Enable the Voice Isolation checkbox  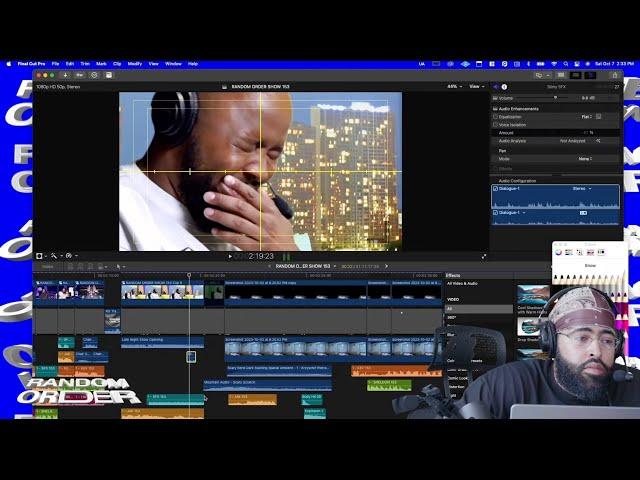coord(495,125)
